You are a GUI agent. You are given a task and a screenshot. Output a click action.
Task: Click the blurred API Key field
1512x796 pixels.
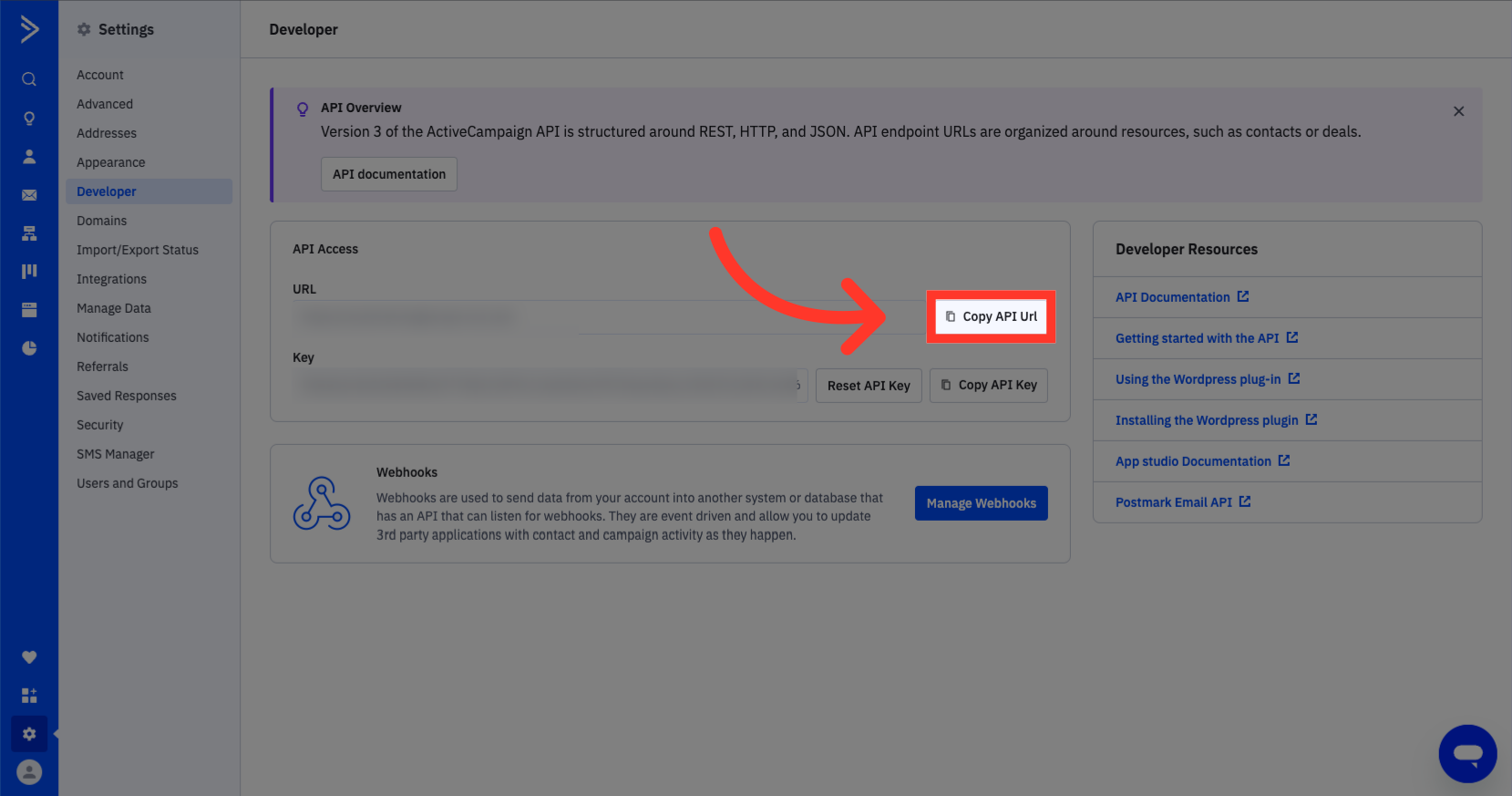[x=550, y=386]
